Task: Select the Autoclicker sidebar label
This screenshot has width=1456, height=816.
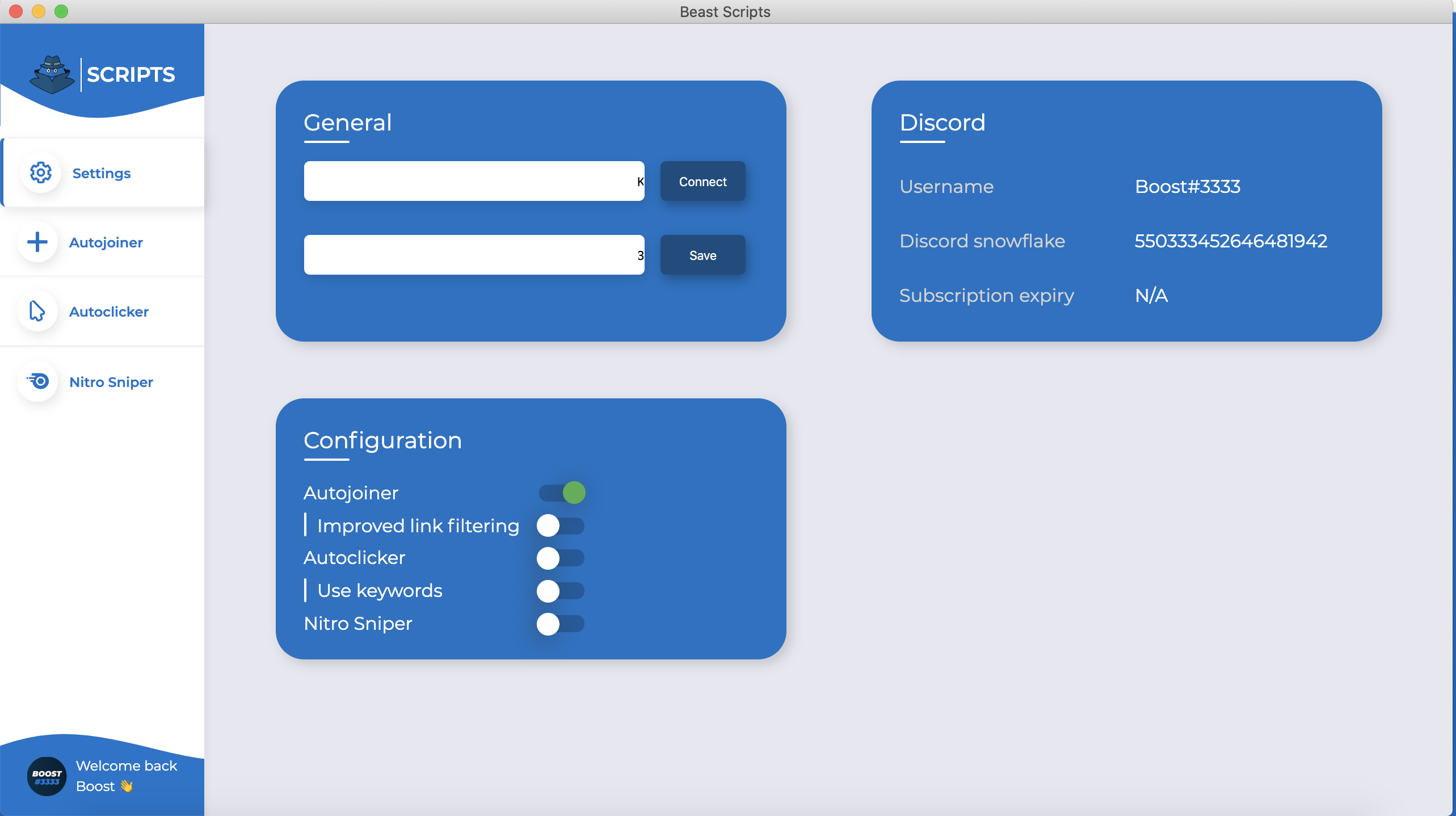Action: [x=109, y=312]
